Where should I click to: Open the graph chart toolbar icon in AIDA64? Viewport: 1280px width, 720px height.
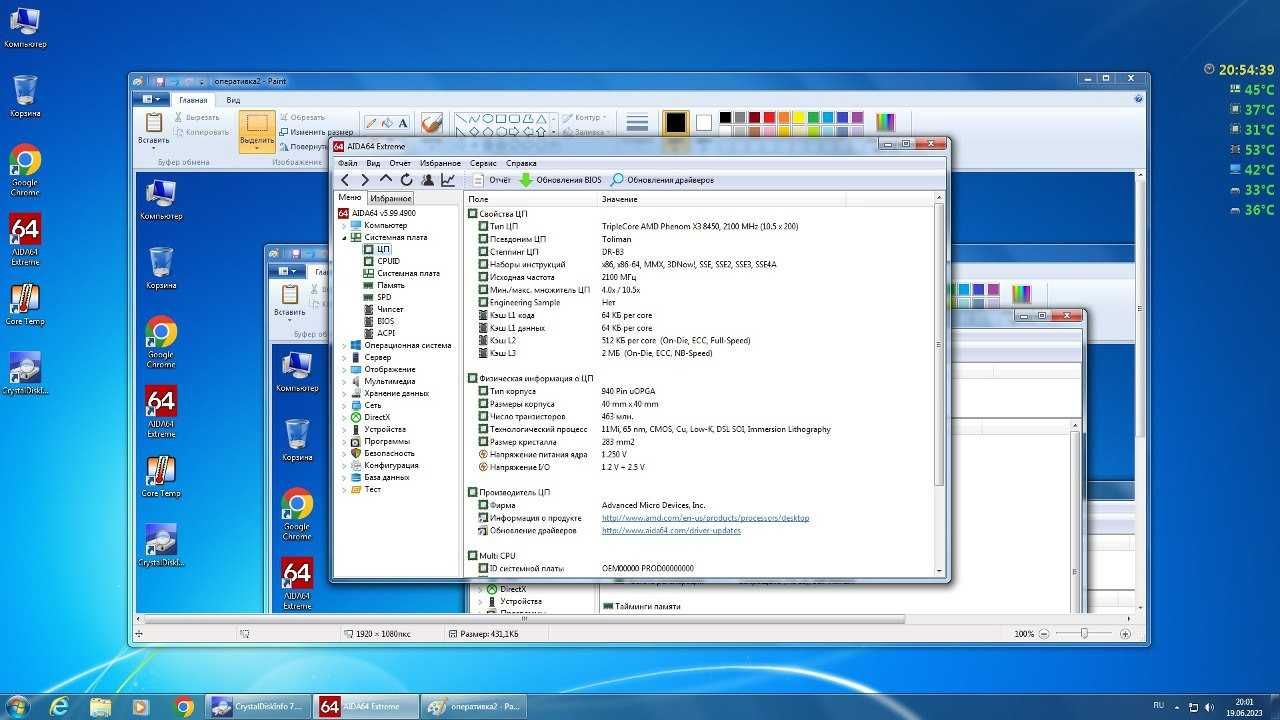click(x=448, y=180)
